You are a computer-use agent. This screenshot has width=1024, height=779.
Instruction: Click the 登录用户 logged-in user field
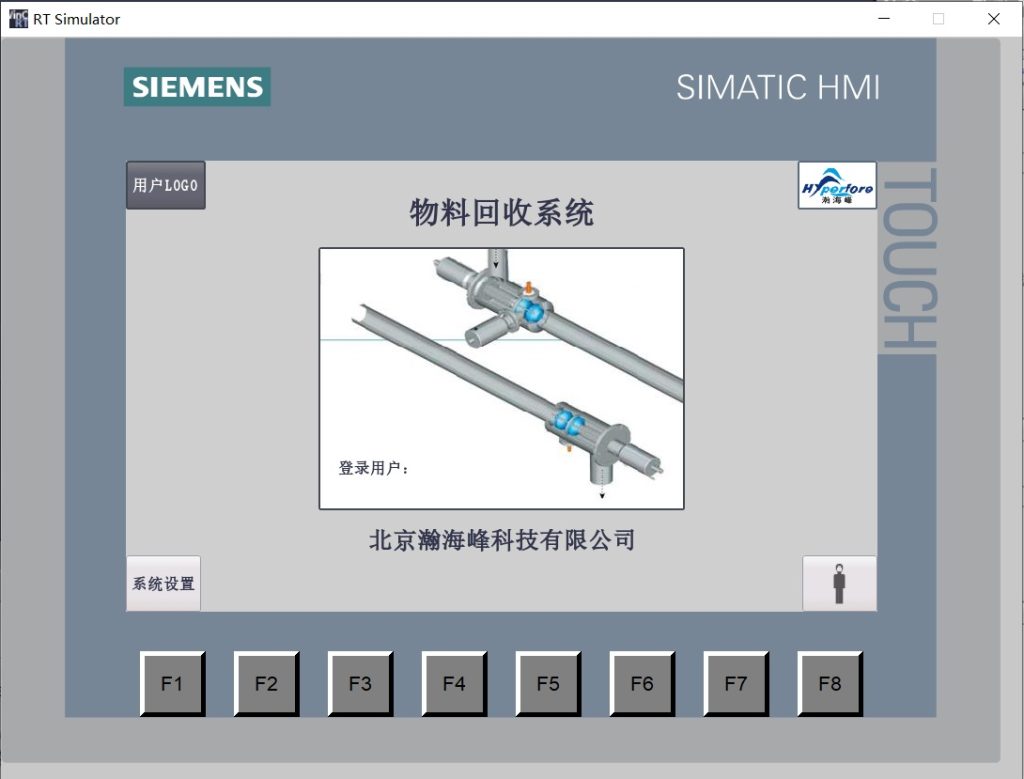tap(374, 468)
